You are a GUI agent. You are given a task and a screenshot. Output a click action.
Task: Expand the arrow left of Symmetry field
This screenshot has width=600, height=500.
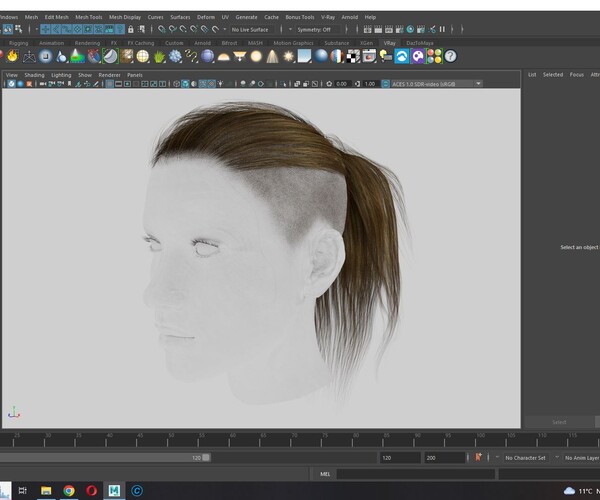point(290,29)
